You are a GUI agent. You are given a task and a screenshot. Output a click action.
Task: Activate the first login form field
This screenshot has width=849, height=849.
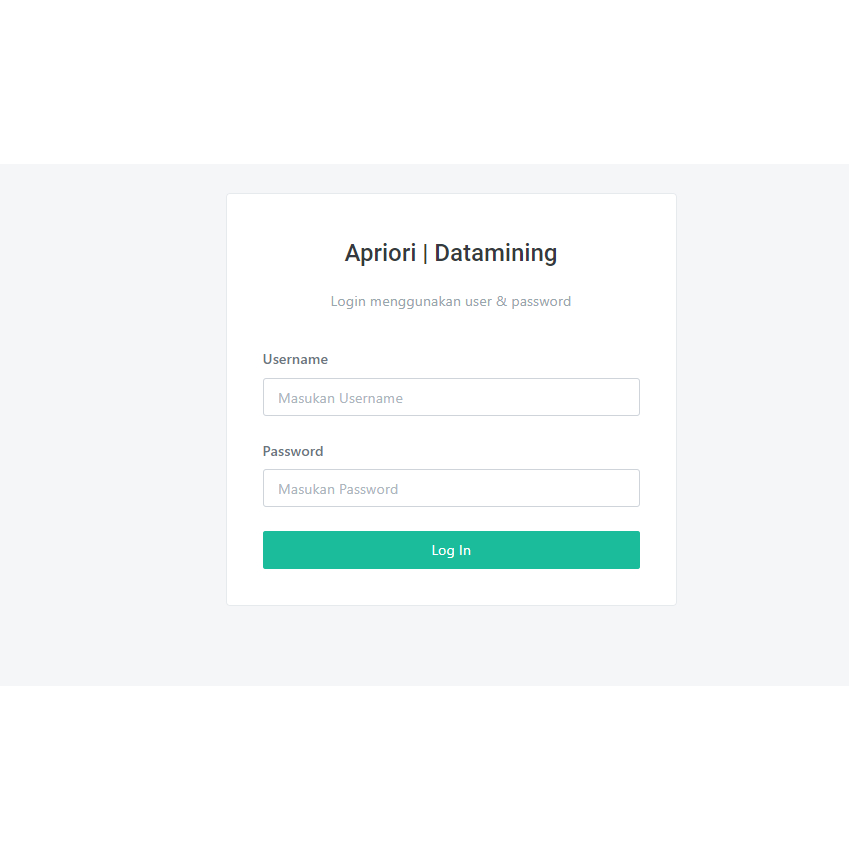[451, 397]
